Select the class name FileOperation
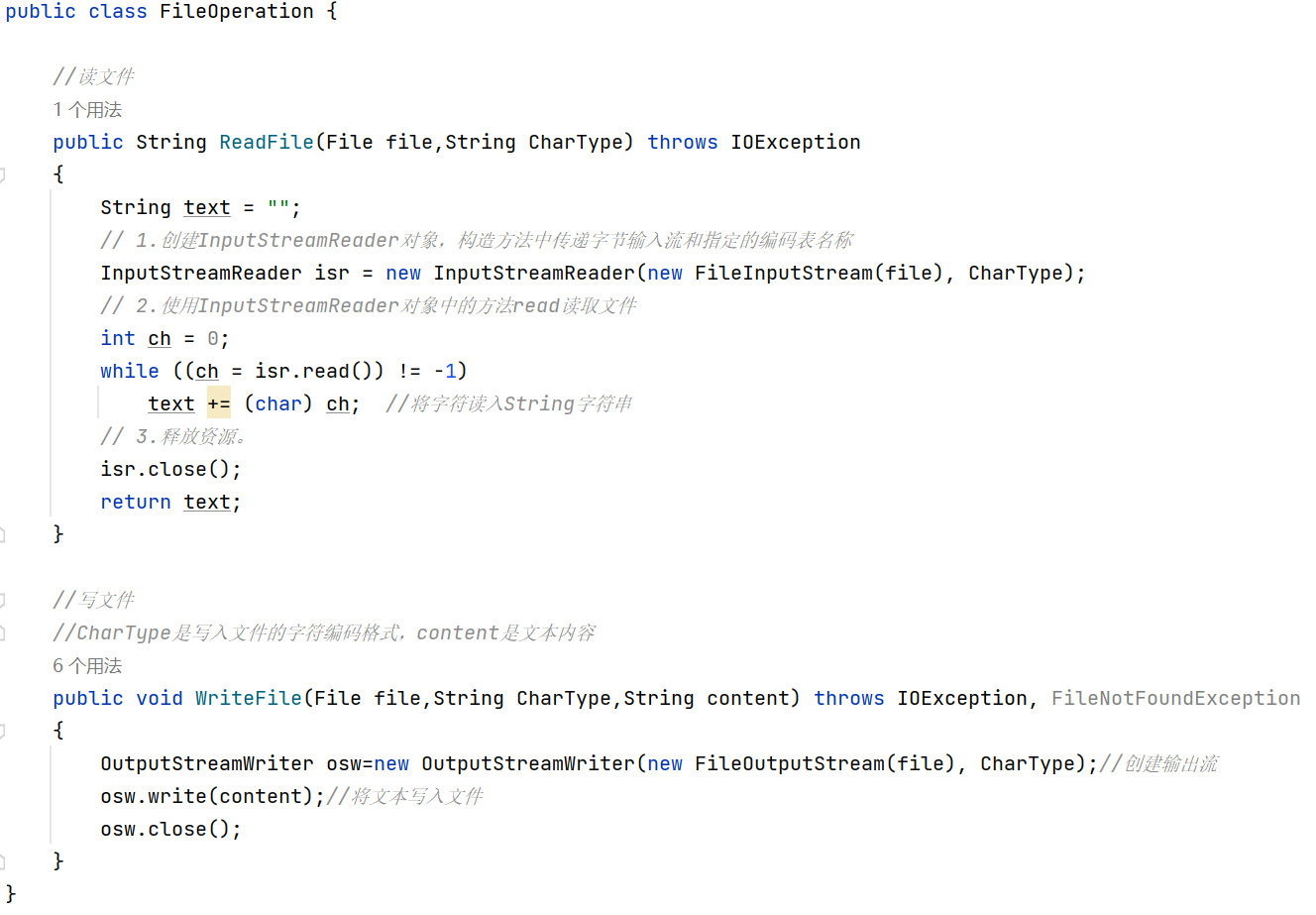Viewport: 1316px width, 915px height. click(x=236, y=12)
